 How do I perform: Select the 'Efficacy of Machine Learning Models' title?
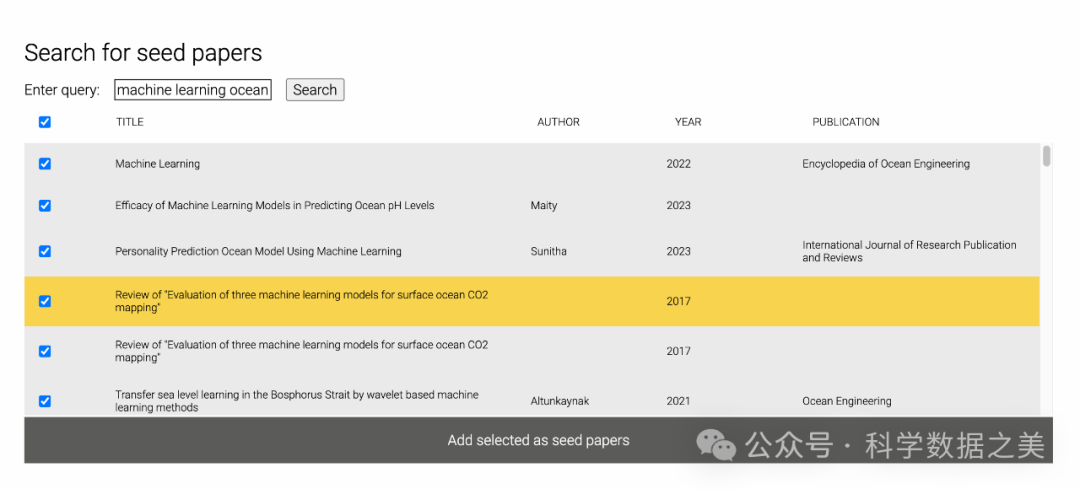click(274, 206)
